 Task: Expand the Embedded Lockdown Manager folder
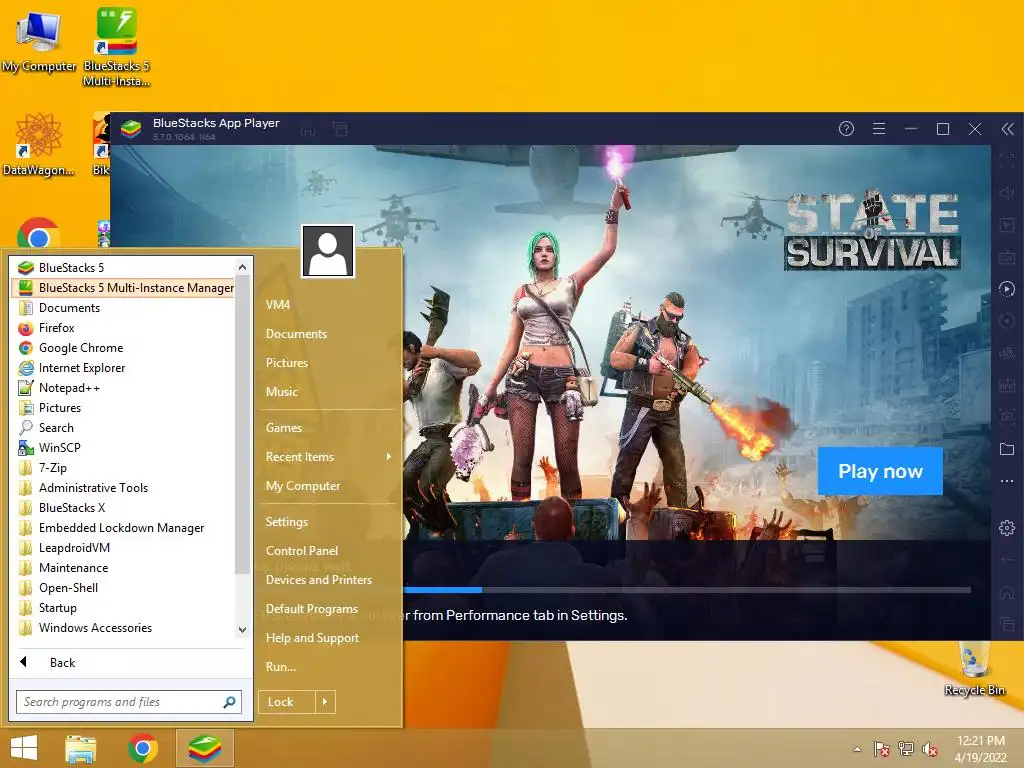pos(122,528)
